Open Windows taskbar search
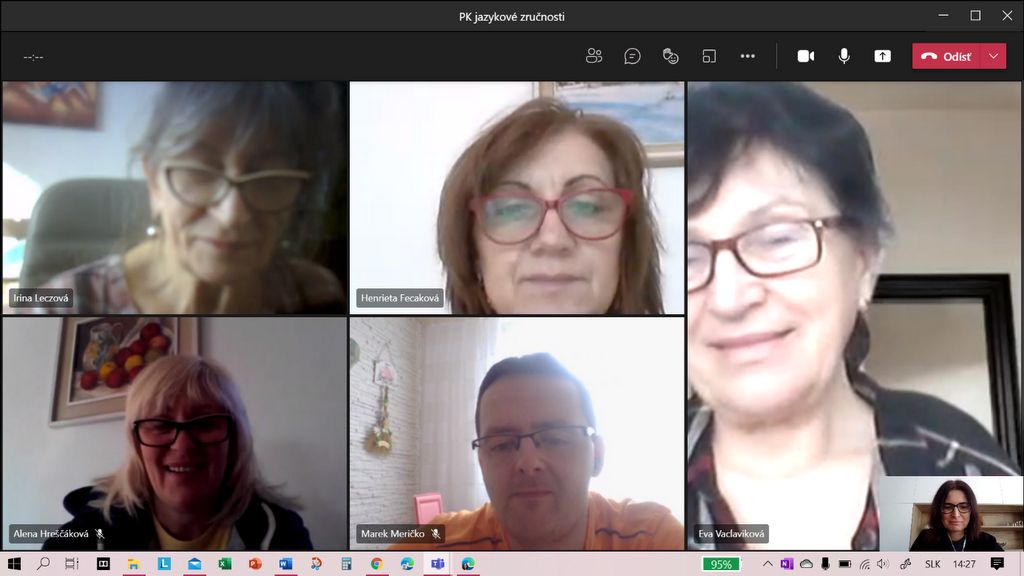The height and width of the screenshot is (576, 1024). point(43,564)
